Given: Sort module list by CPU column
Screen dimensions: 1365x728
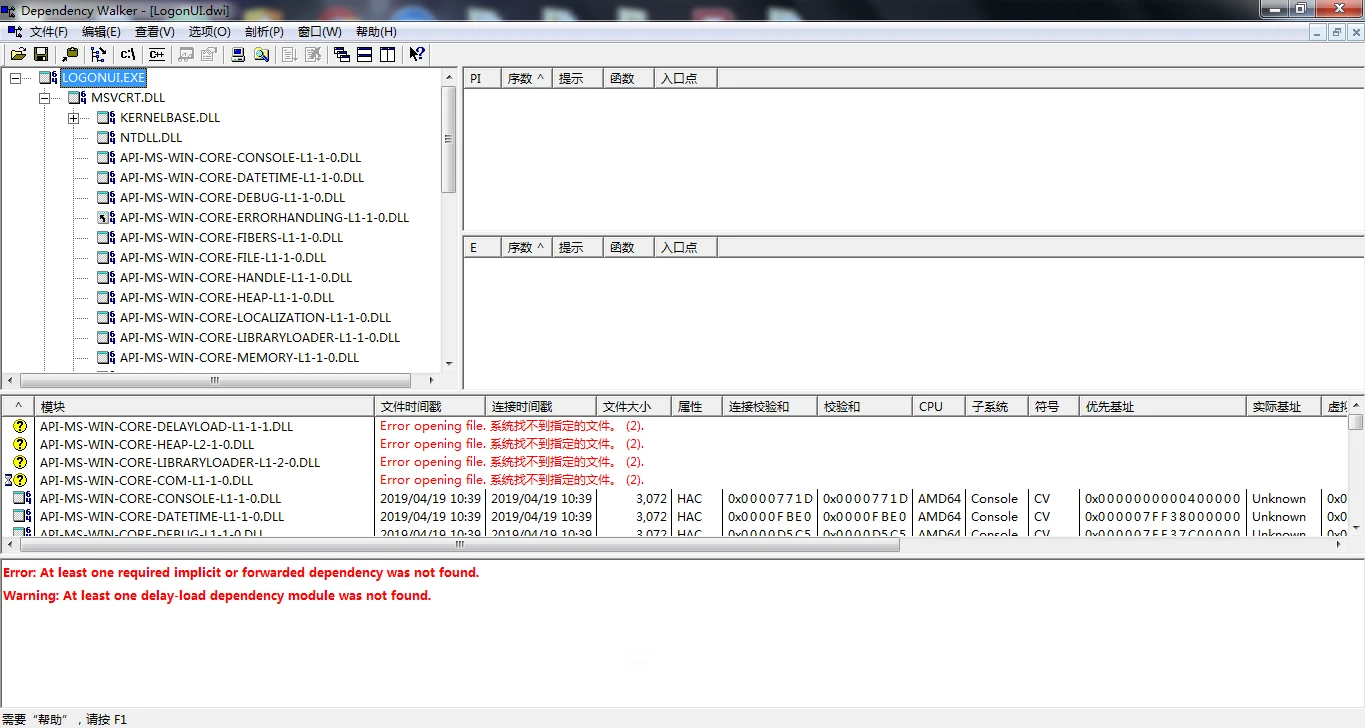Looking at the screenshot, I should pyautogui.click(x=939, y=407).
